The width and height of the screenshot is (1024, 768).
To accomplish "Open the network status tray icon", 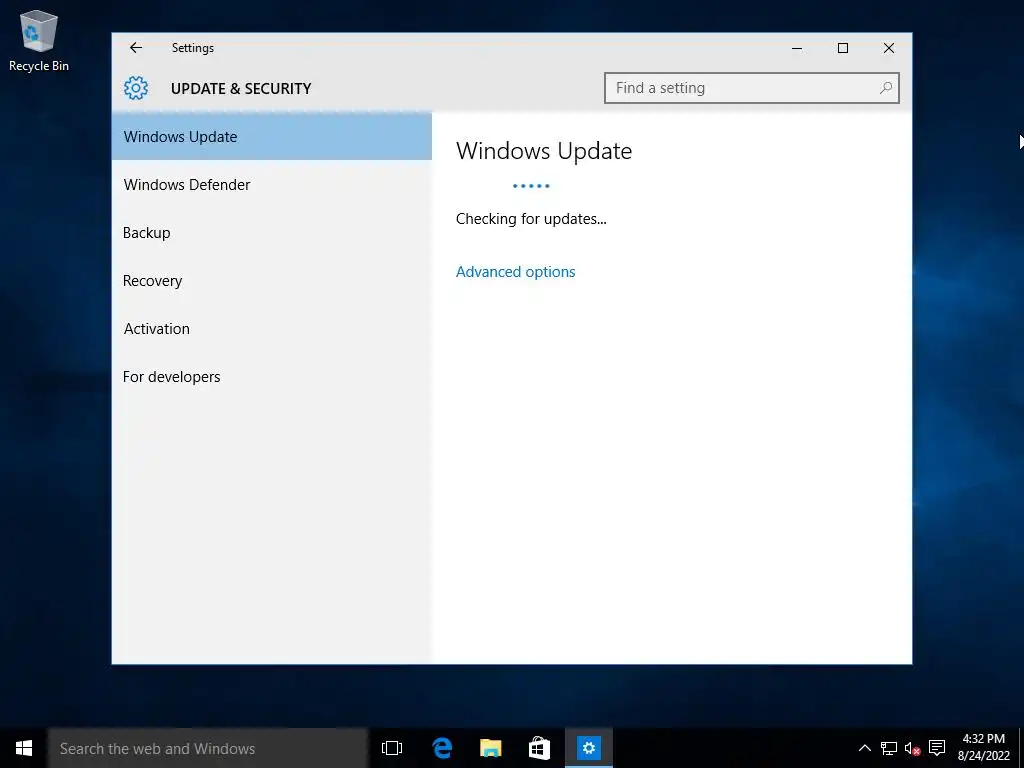I will 888,748.
